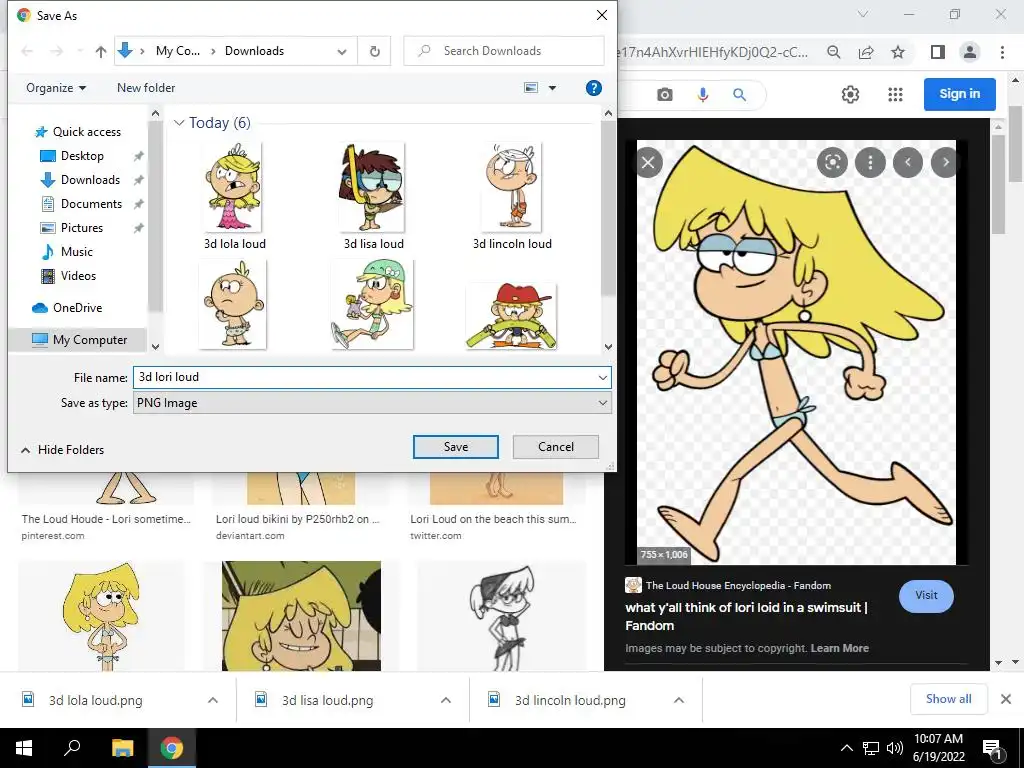Open Music in navigation pane

click(76, 252)
